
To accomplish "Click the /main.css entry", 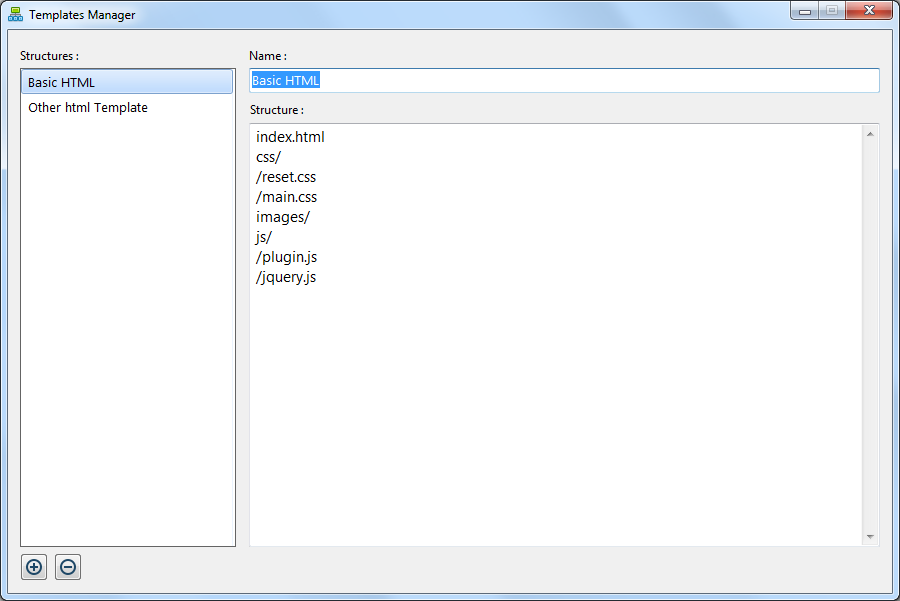I will [286, 197].
